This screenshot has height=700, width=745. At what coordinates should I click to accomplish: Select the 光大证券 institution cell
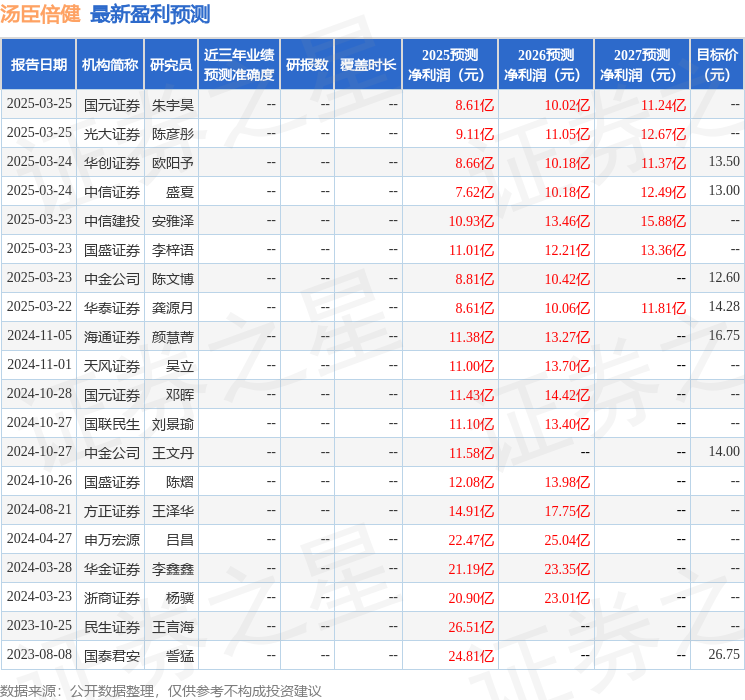point(112,134)
